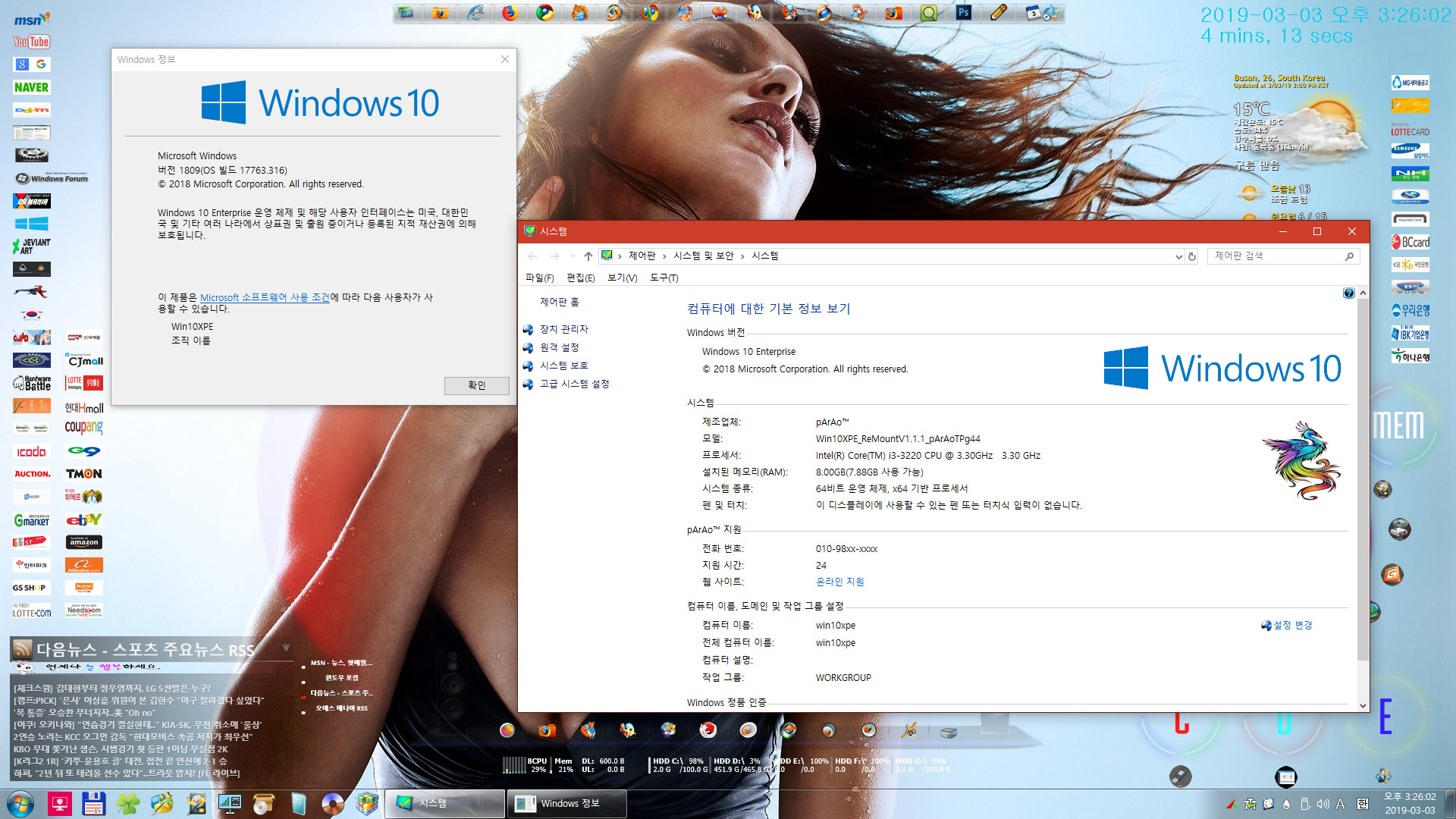Open the 보기(V) menu
Viewport: 1456px width, 819px height.
pyautogui.click(x=623, y=278)
